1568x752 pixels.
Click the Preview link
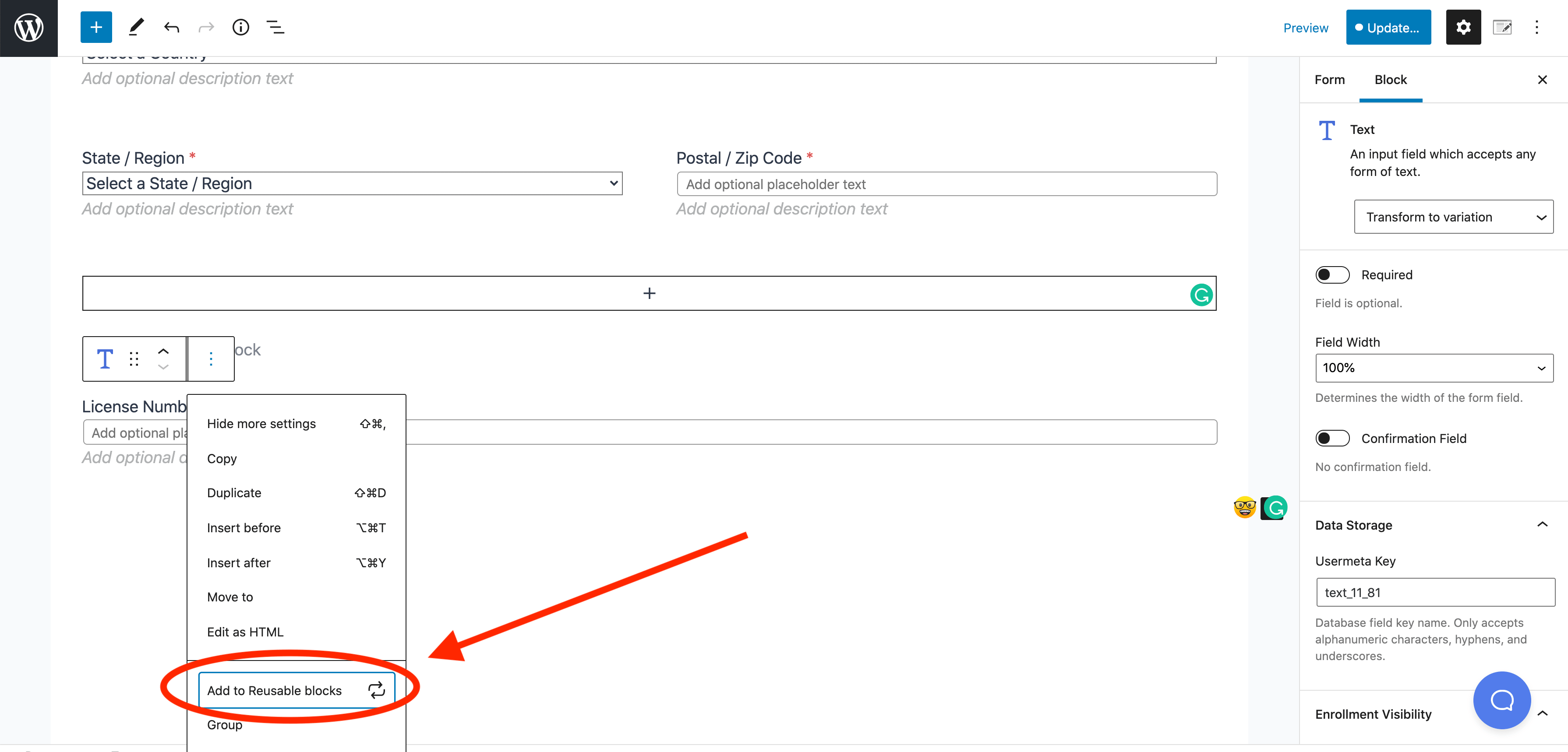coord(1306,28)
